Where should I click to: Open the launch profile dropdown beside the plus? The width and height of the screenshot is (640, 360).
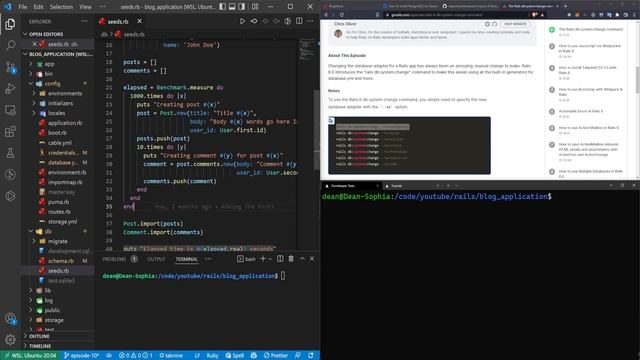(x=270, y=259)
